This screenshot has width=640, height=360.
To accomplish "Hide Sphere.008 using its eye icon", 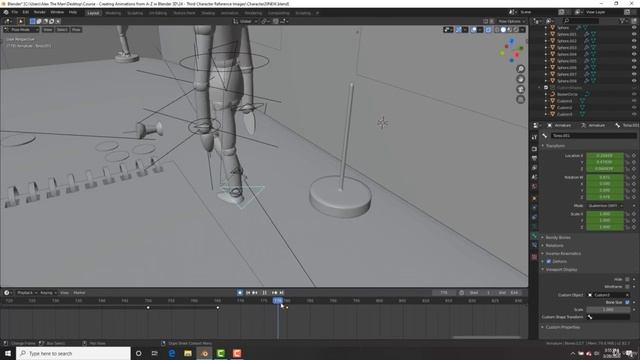I will click(x=634, y=81).
